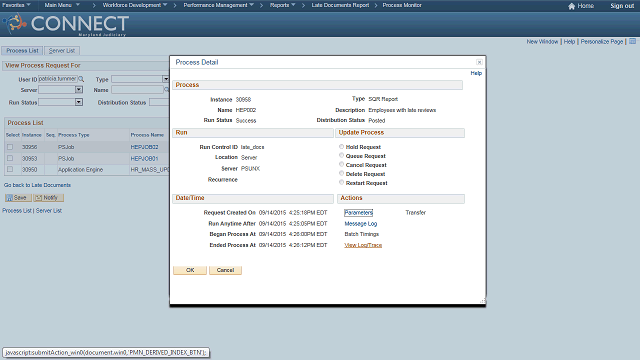Go to Late Documents Report breadcrumb
This screenshot has width=640, height=360.
(340, 5)
